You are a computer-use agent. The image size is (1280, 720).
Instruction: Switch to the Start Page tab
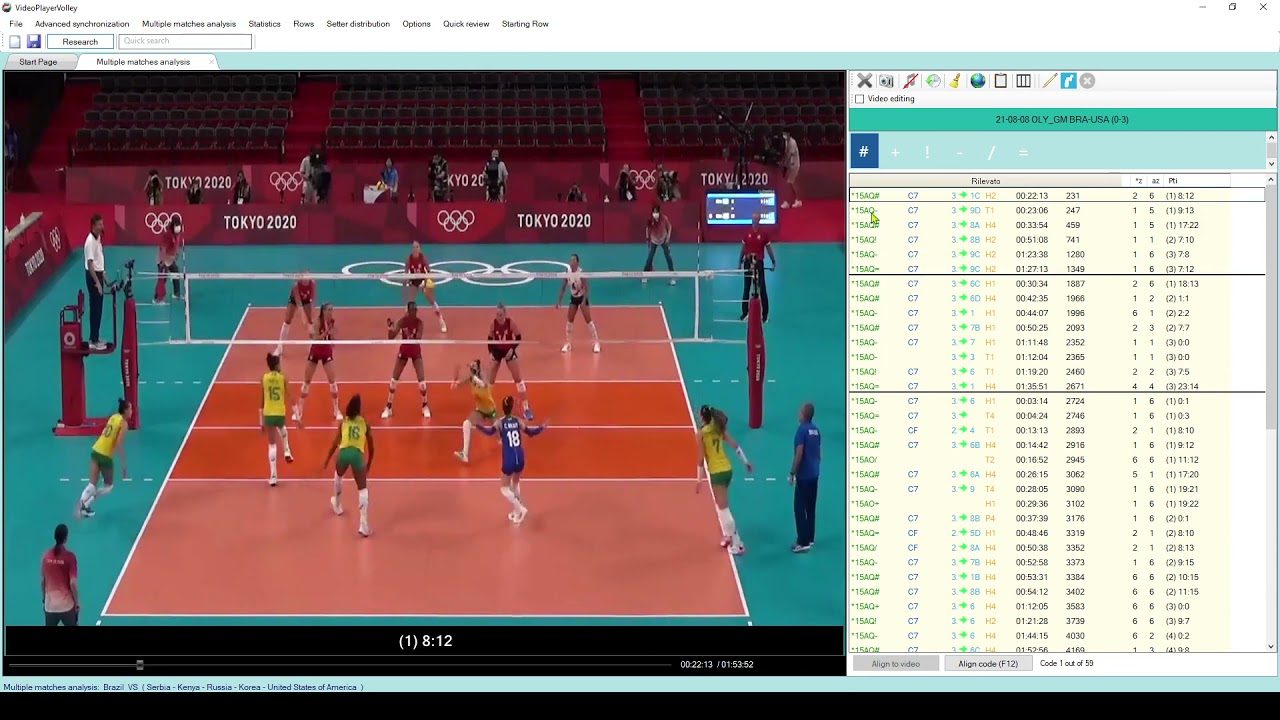(37, 61)
